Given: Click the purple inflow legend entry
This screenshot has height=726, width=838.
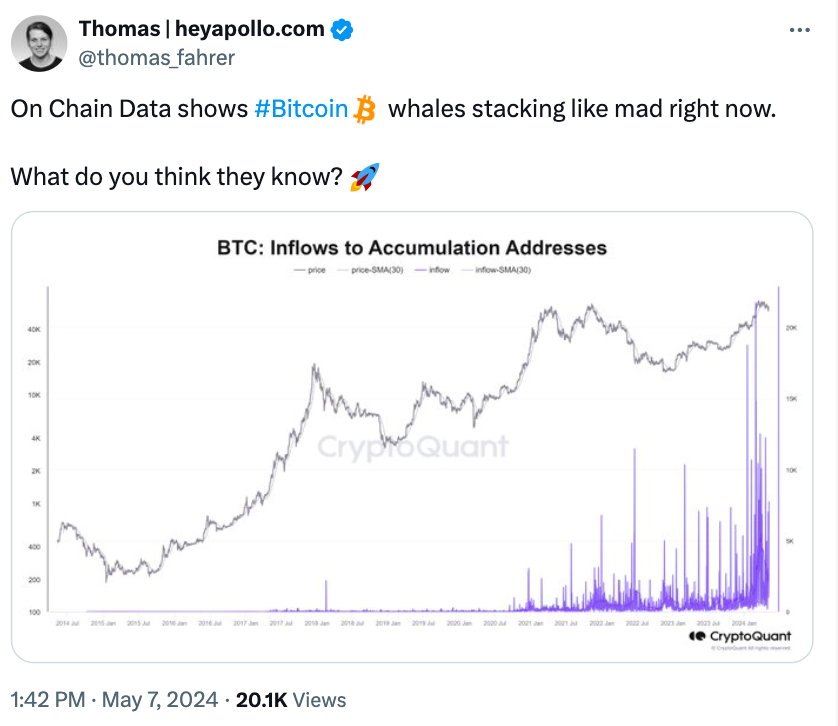Looking at the screenshot, I should coord(432,270).
